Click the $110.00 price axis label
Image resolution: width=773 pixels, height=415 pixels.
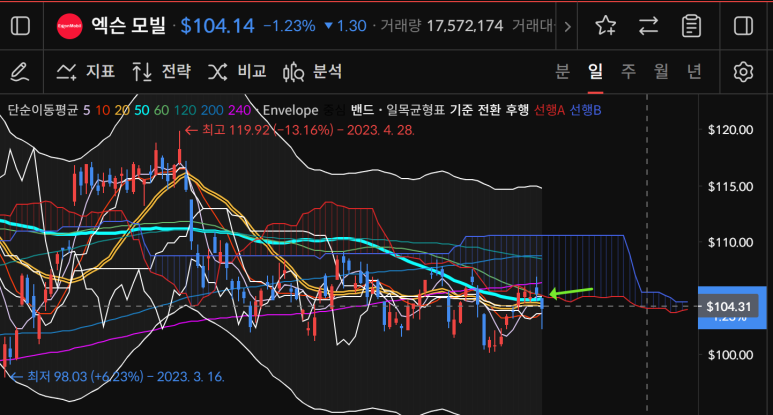click(731, 242)
